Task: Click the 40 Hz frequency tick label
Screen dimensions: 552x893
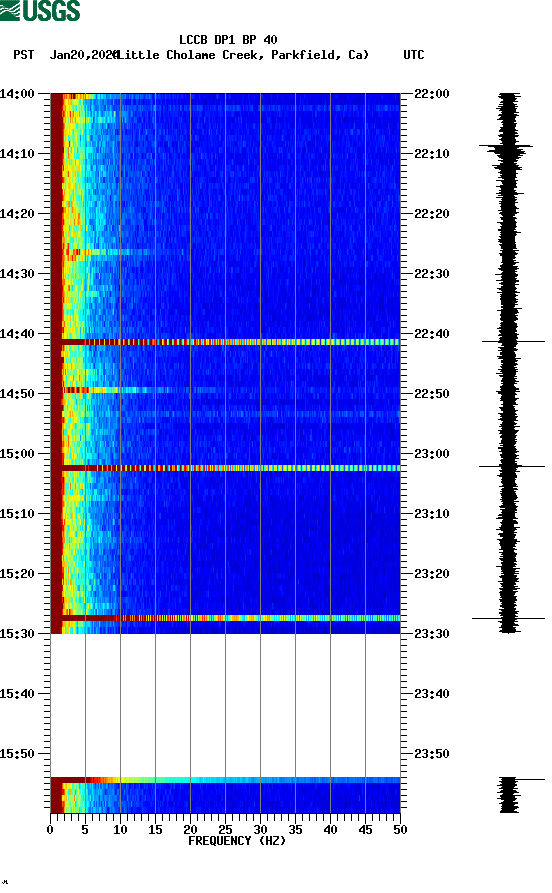Action: click(330, 830)
